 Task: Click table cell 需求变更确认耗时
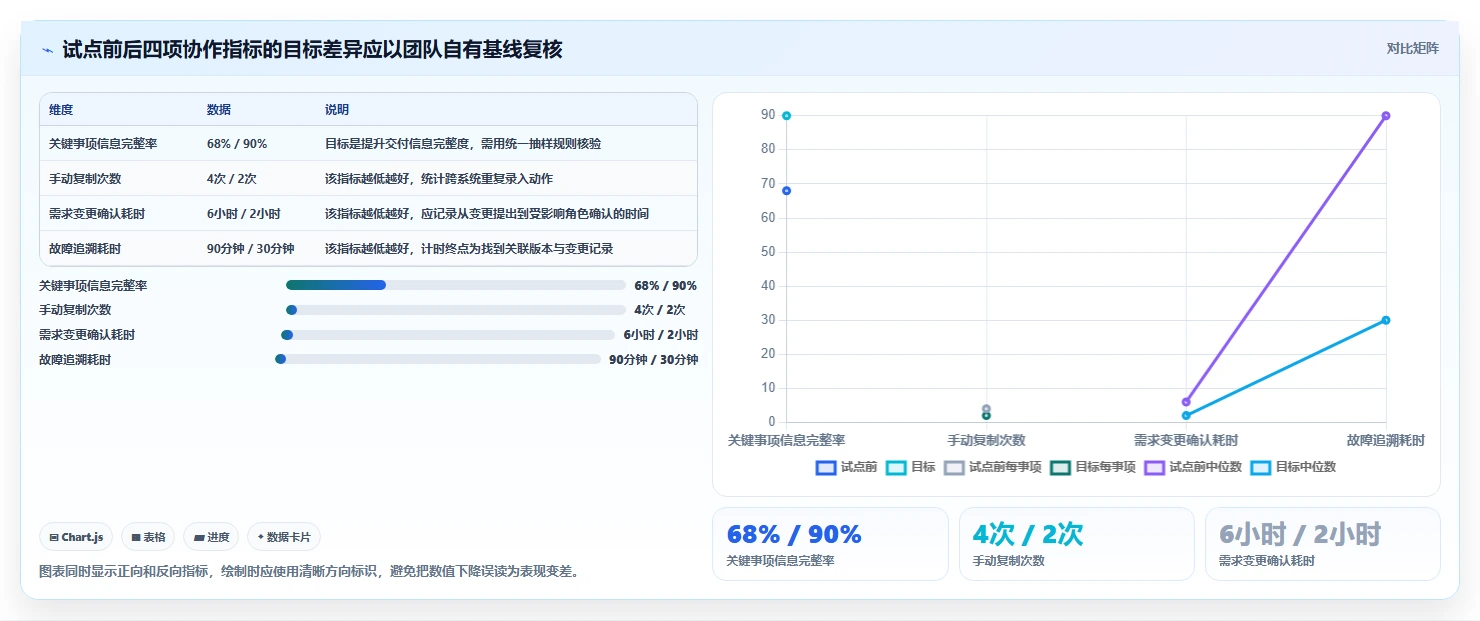click(97, 214)
